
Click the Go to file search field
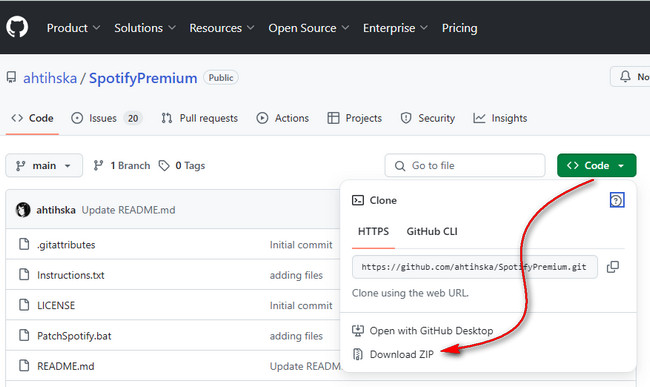click(465, 165)
